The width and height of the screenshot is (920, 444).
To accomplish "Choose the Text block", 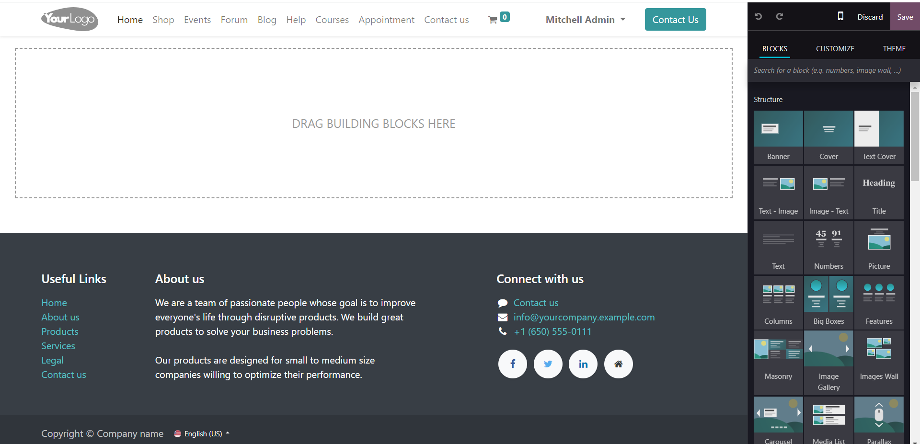I will pyautogui.click(x=778, y=246).
